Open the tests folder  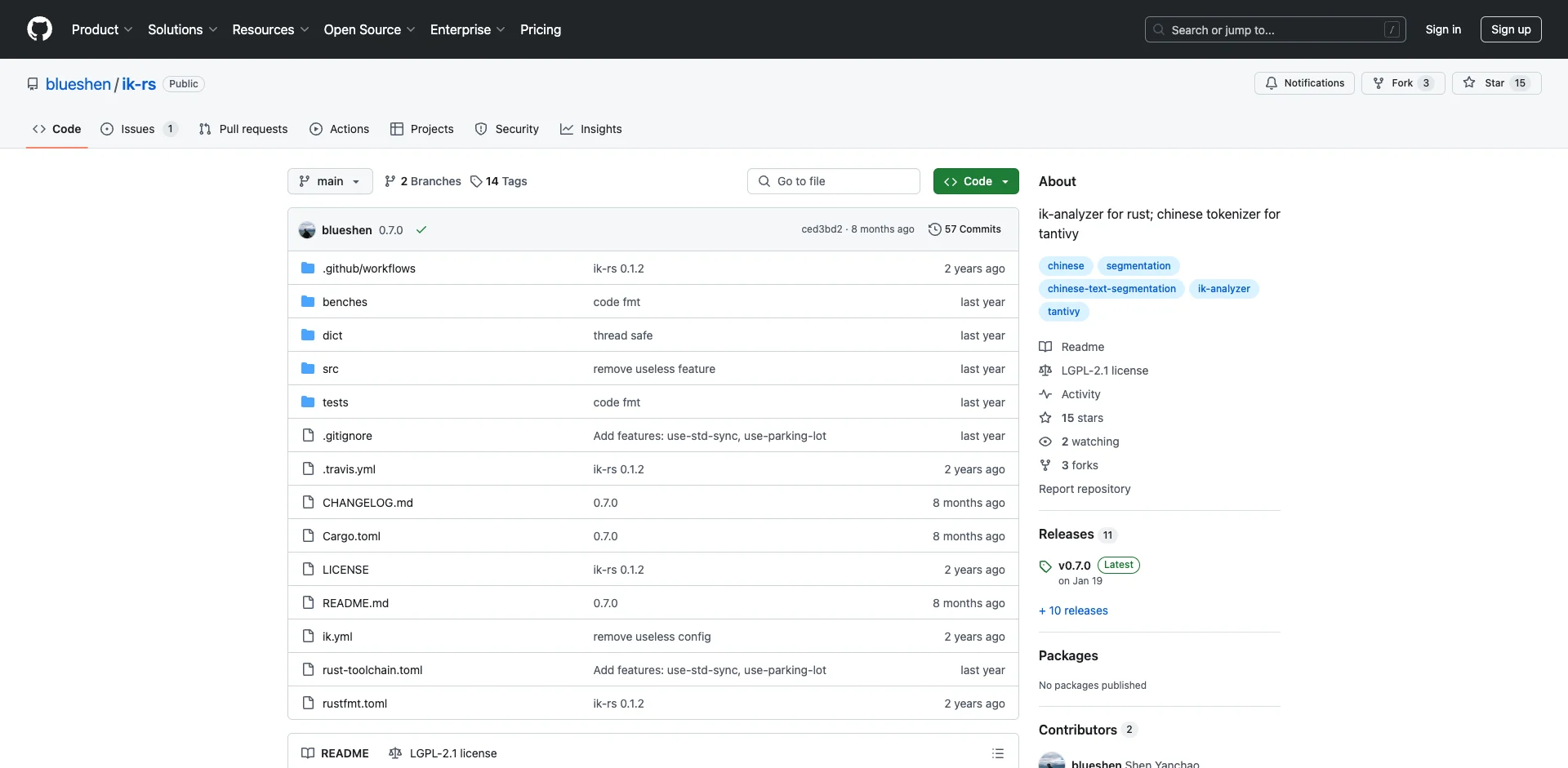(x=335, y=402)
